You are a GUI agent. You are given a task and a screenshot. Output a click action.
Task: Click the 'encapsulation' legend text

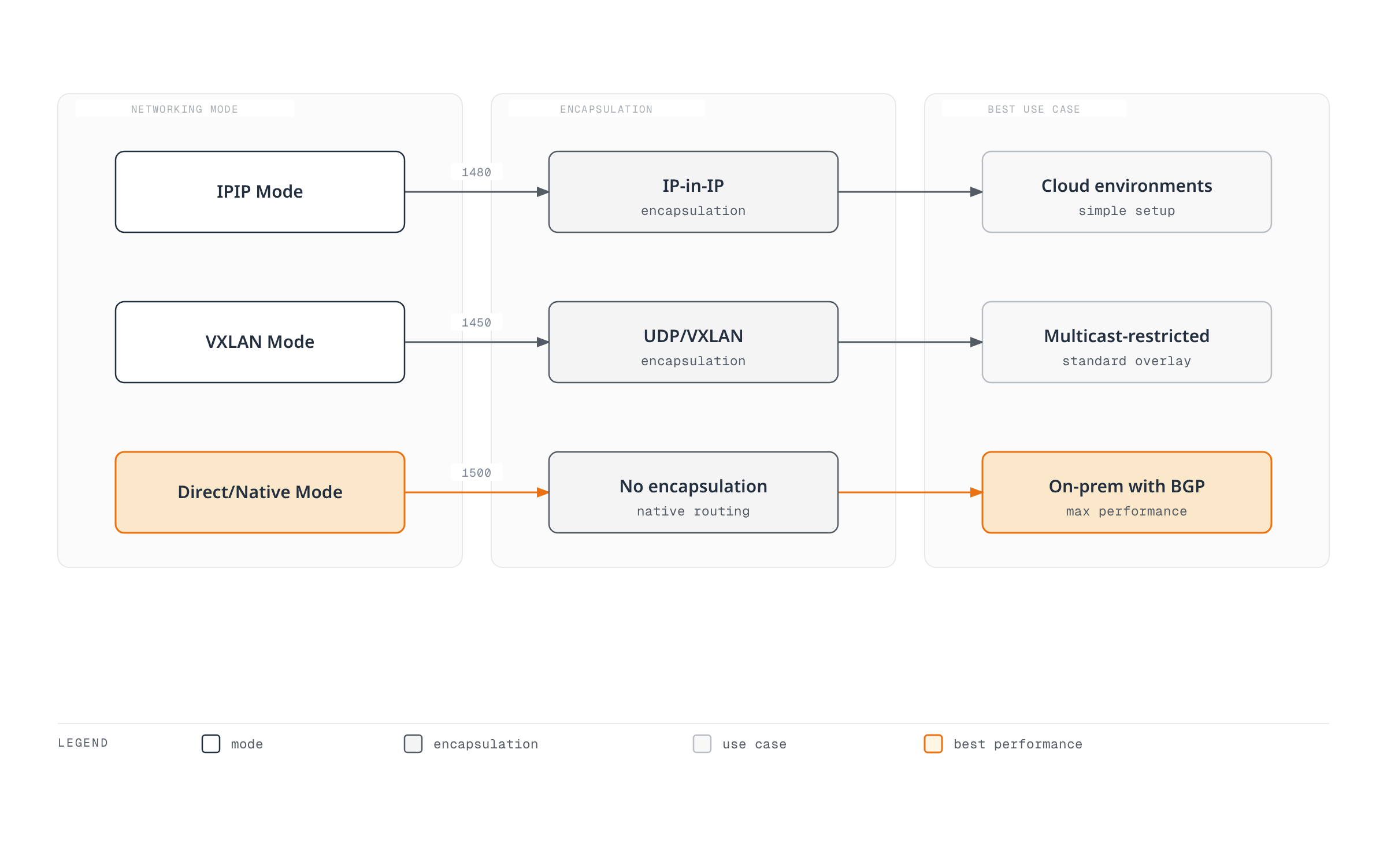pos(486,744)
